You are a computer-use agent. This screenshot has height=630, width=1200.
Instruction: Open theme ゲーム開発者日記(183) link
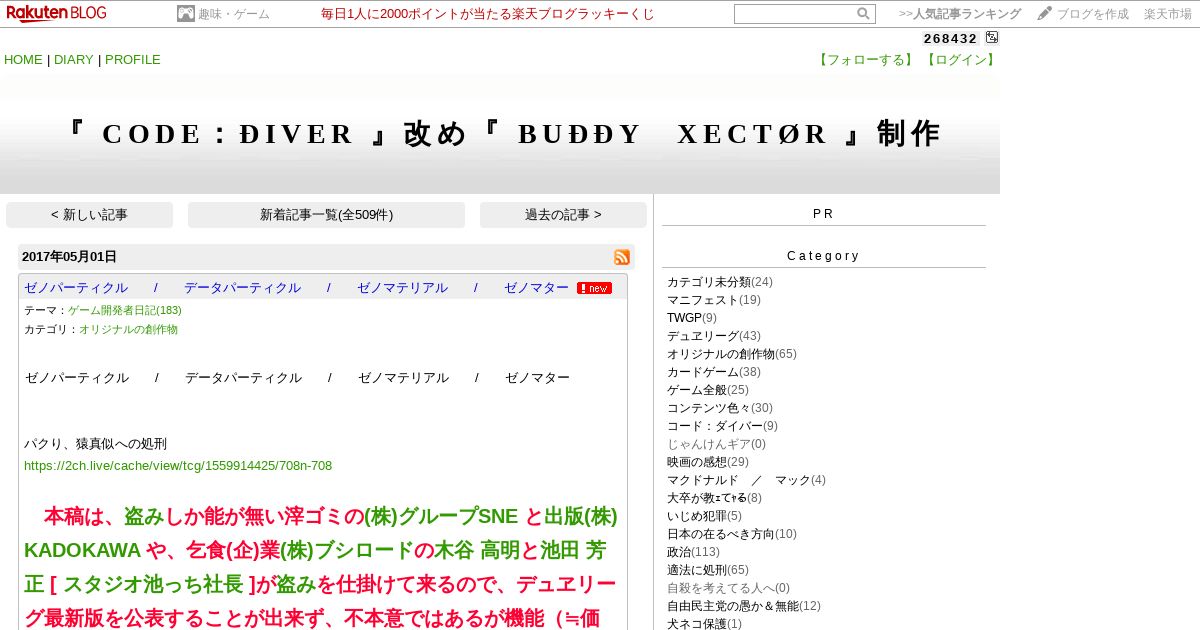pyautogui.click(x=125, y=310)
